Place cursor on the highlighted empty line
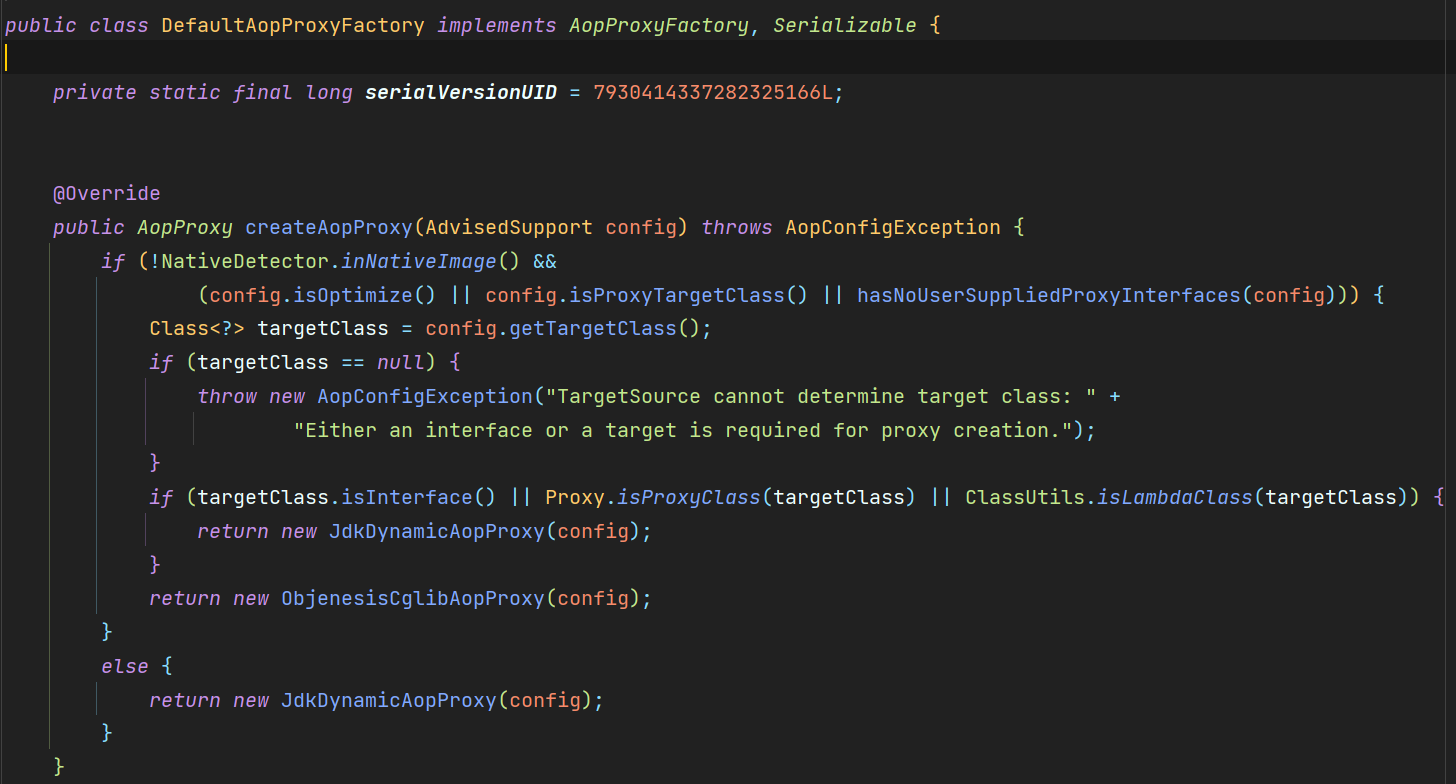 700,58
